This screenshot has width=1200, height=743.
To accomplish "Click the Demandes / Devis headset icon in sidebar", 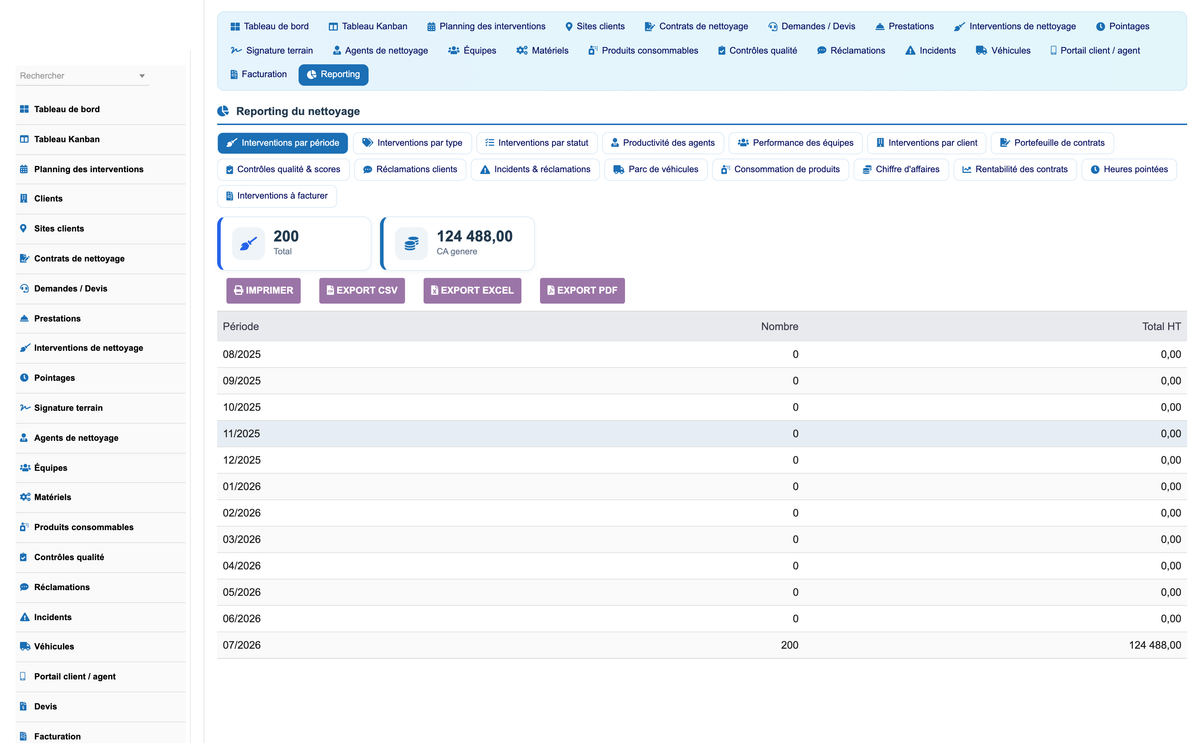I will point(24,288).
